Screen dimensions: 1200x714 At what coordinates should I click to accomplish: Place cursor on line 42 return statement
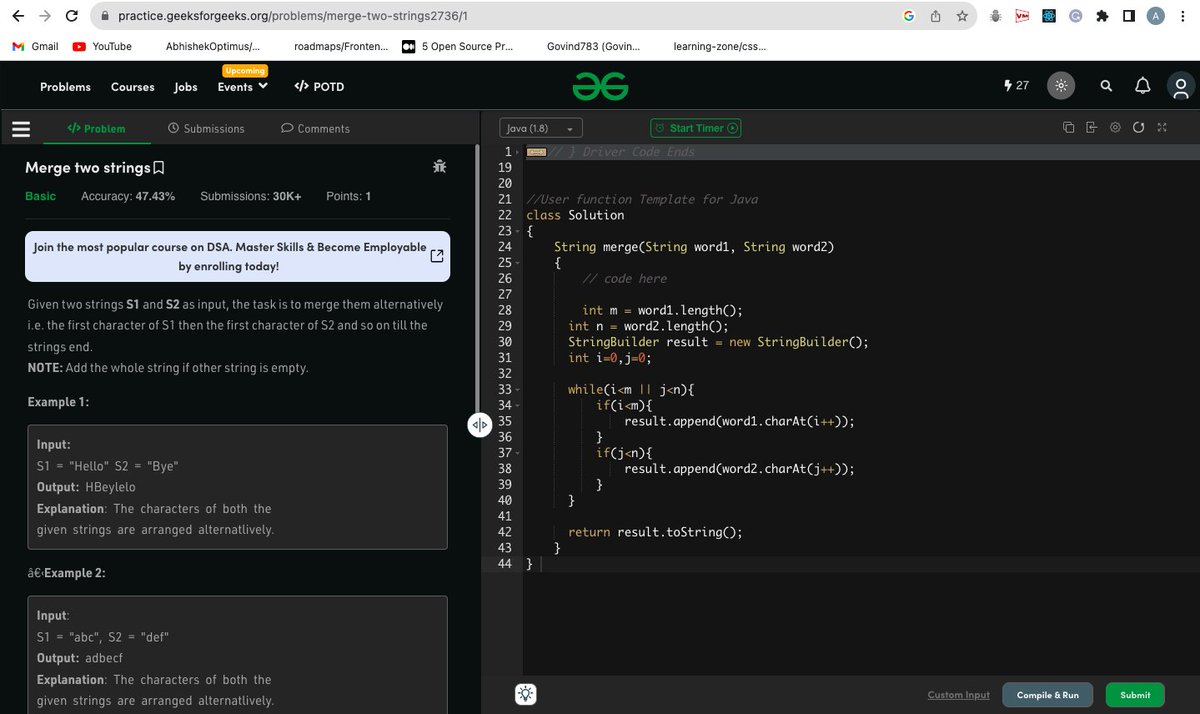pos(655,533)
